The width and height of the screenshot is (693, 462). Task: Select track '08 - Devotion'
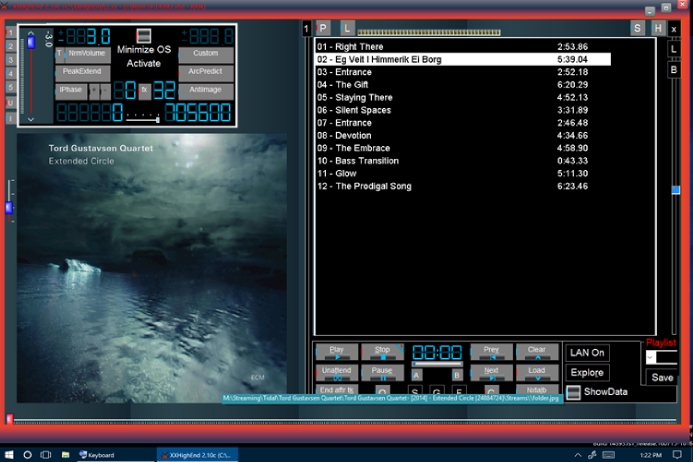click(463, 136)
